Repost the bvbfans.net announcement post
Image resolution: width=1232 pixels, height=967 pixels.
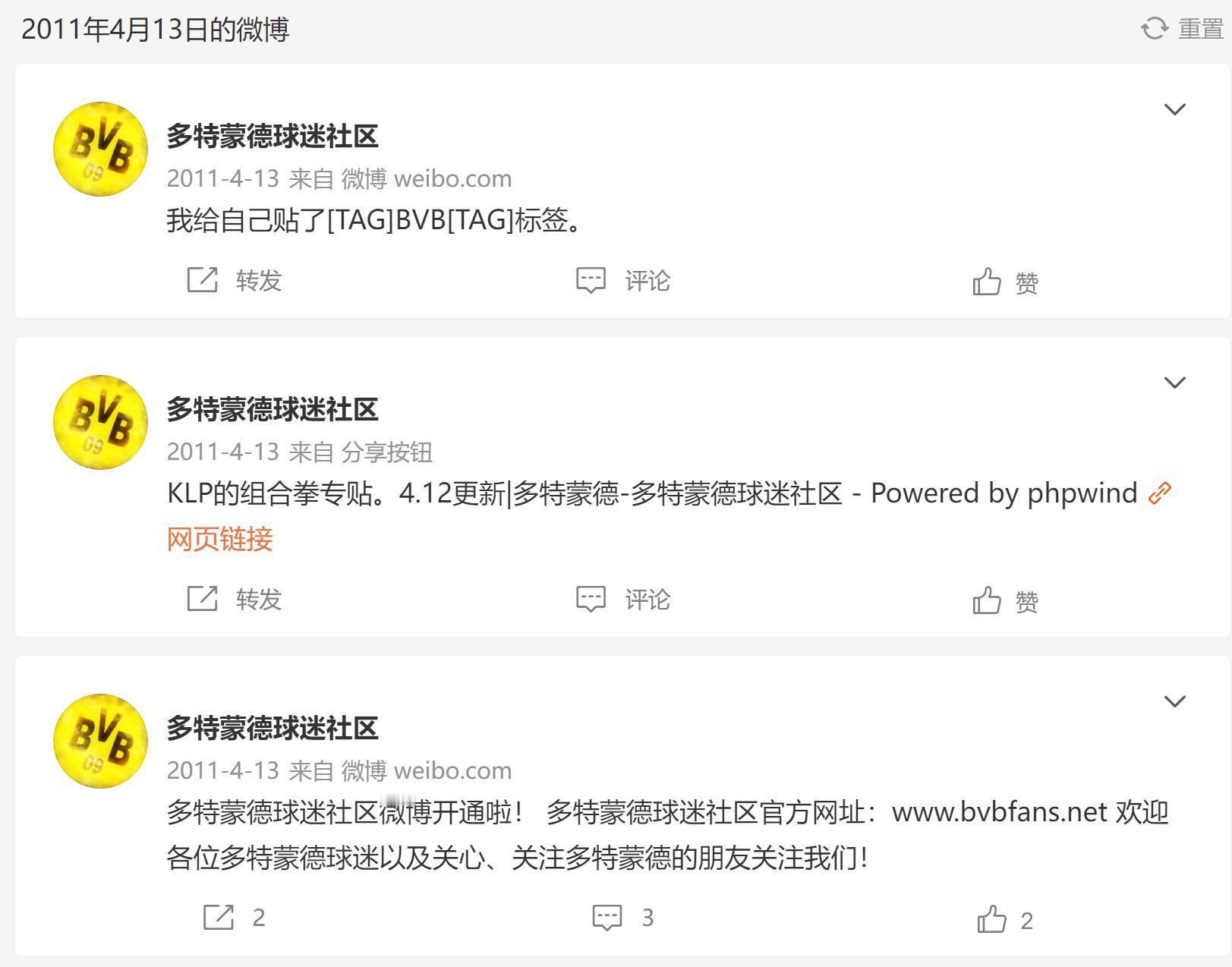click(x=234, y=918)
